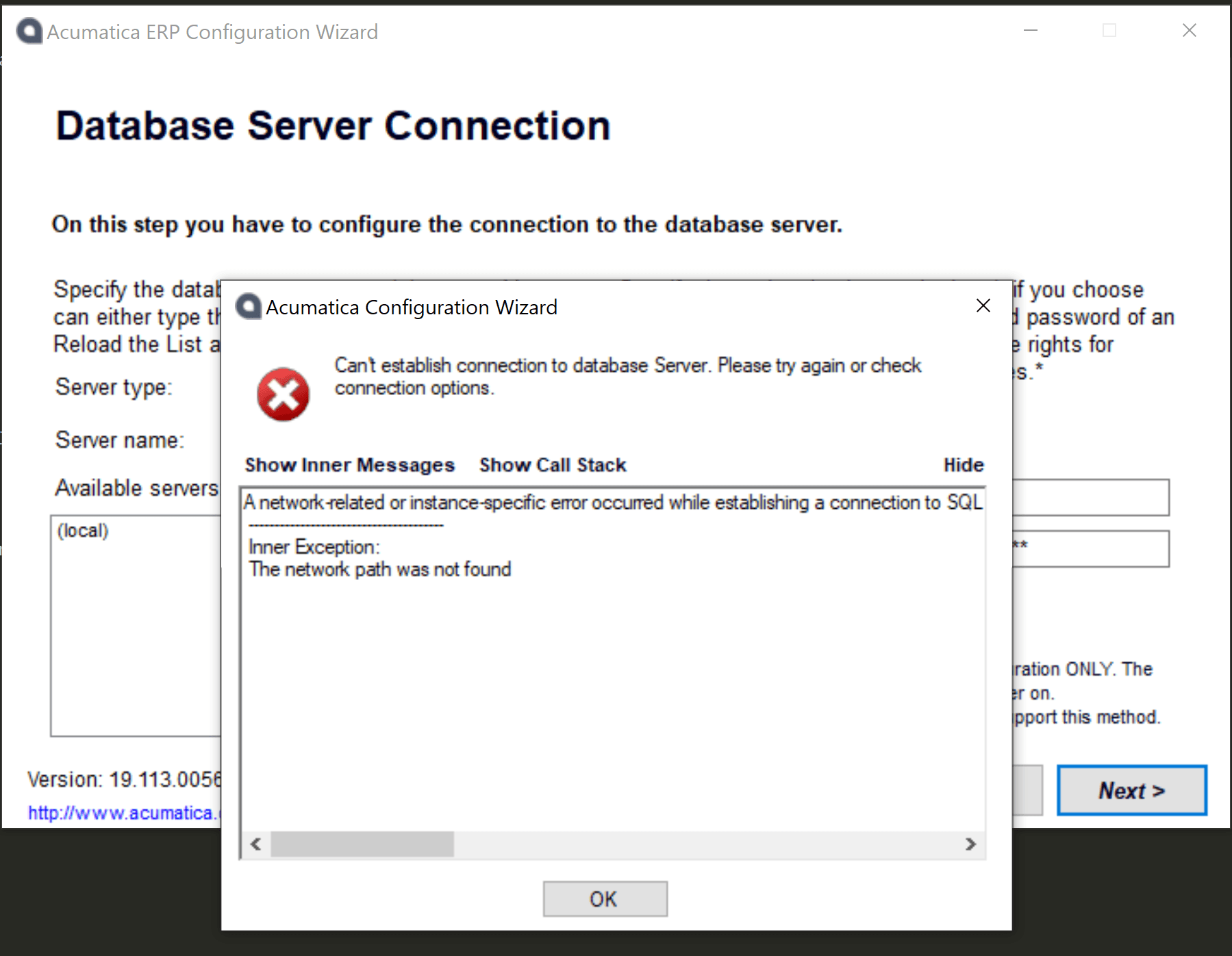1232x956 pixels.
Task: Click the horizontal scrollbar thumb in the error details
Action: point(362,844)
